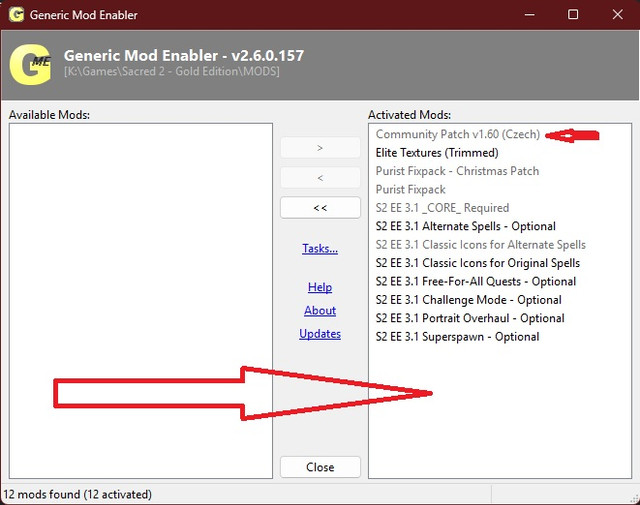Check for Updates link

[x=320, y=334]
